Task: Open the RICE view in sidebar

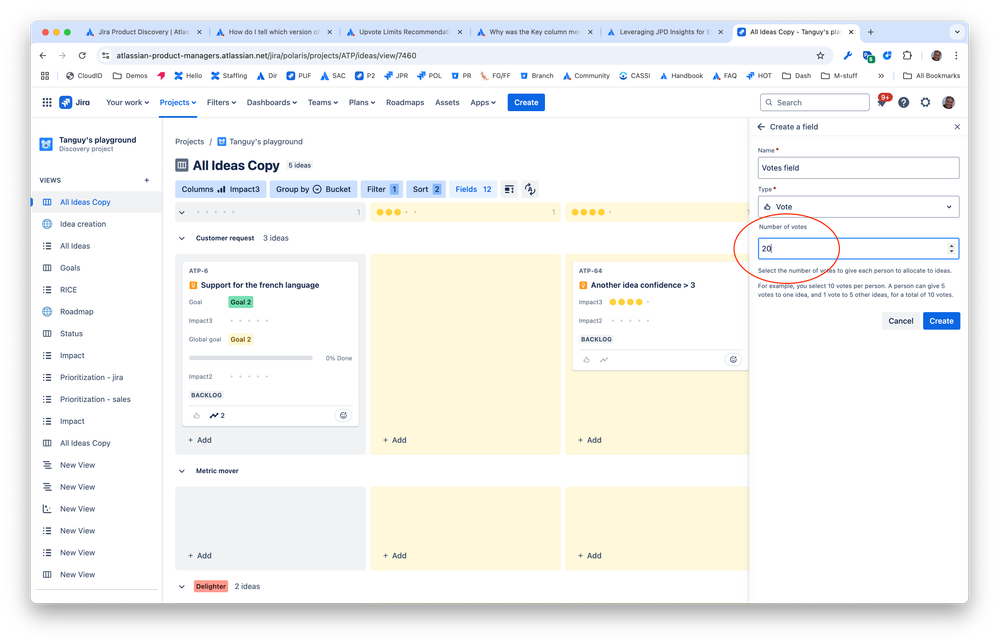Action: (68, 290)
